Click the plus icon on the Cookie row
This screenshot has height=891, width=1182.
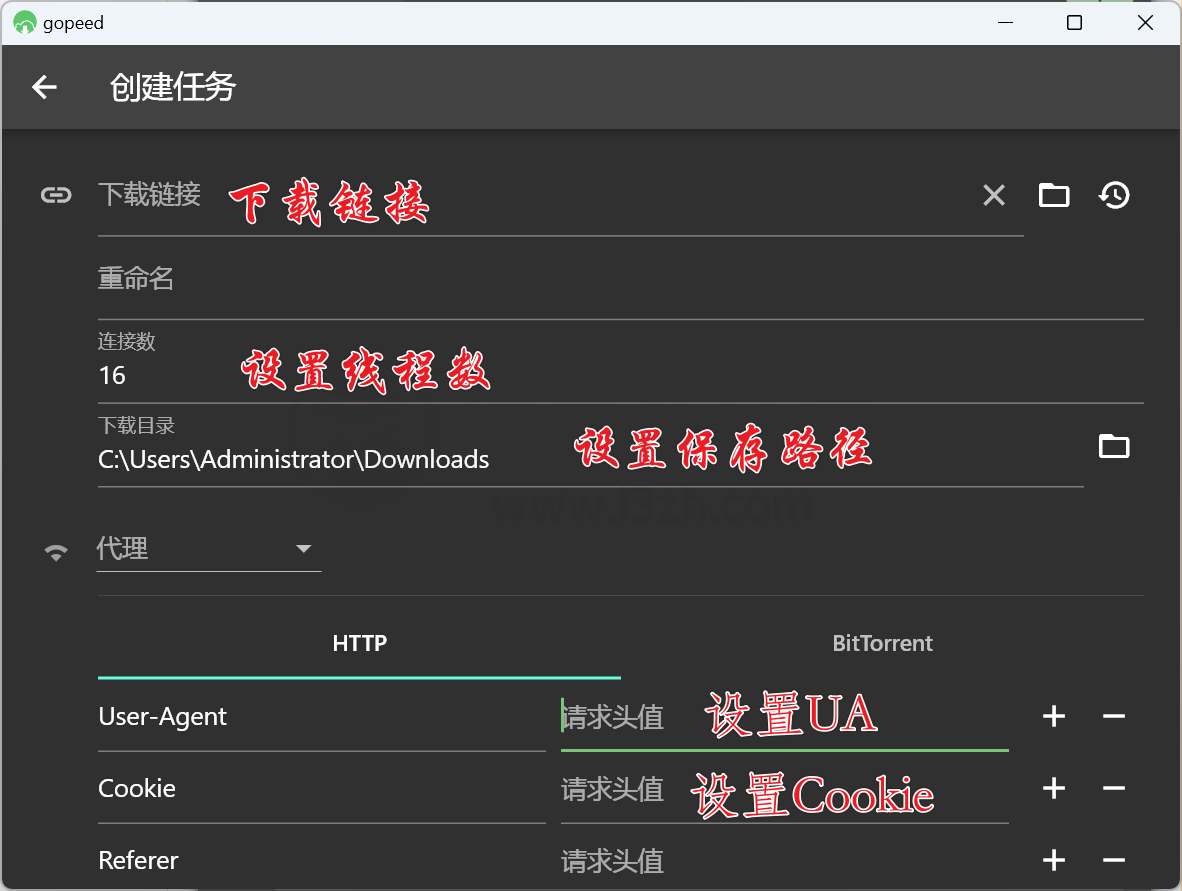coord(1053,788)
